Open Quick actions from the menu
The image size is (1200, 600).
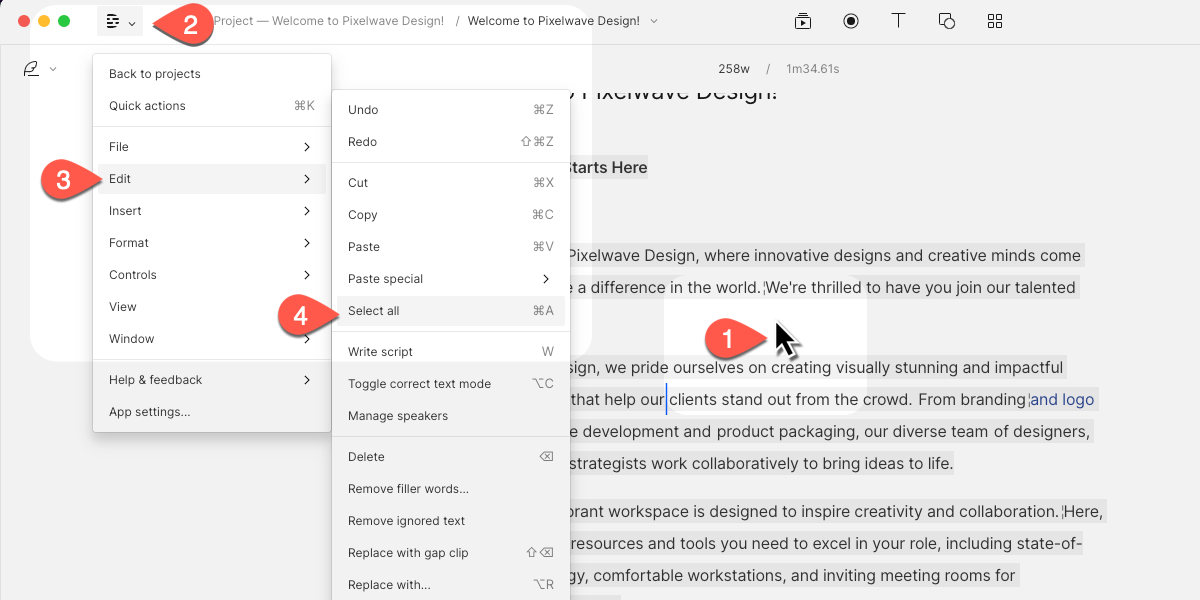(x=212, y=106)
